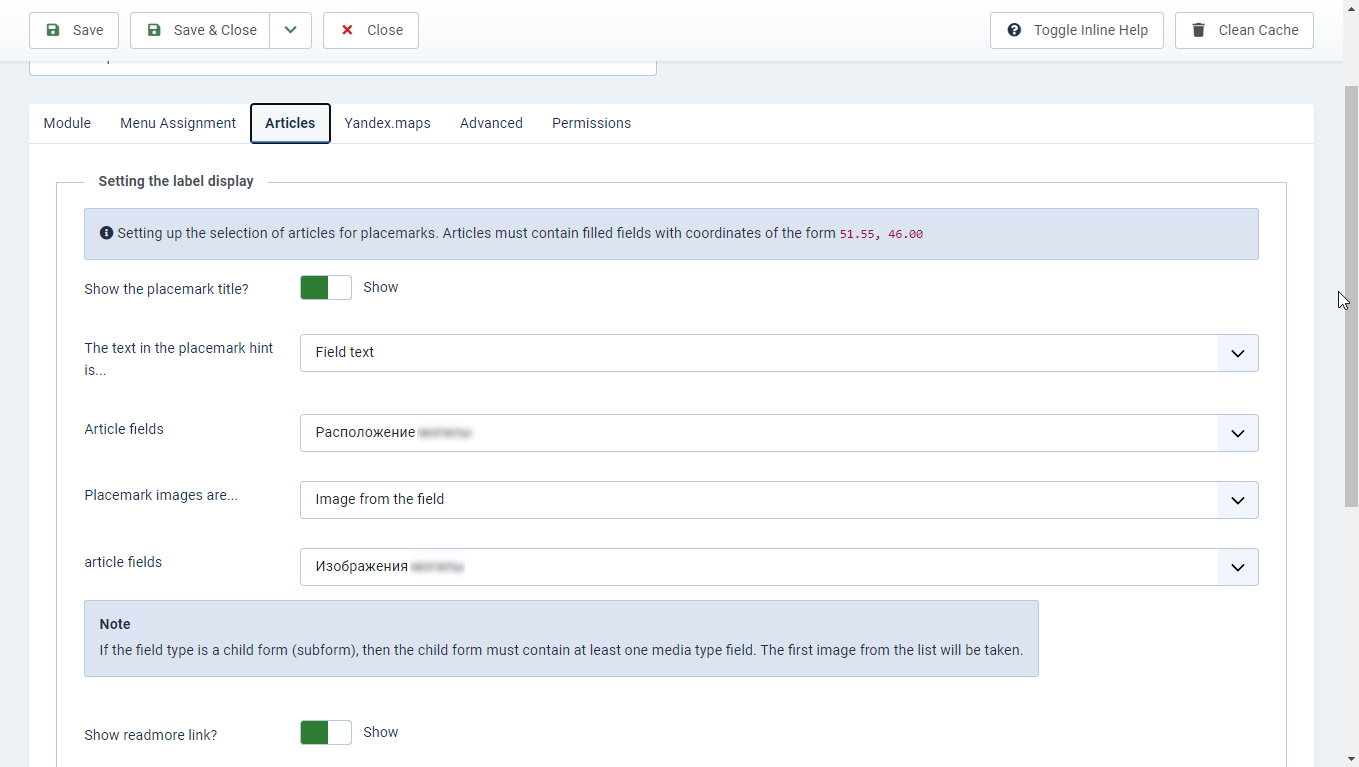Expand Placemark images are dropdown
This screenshot has width=1359, height=767.
coord(779,500)
